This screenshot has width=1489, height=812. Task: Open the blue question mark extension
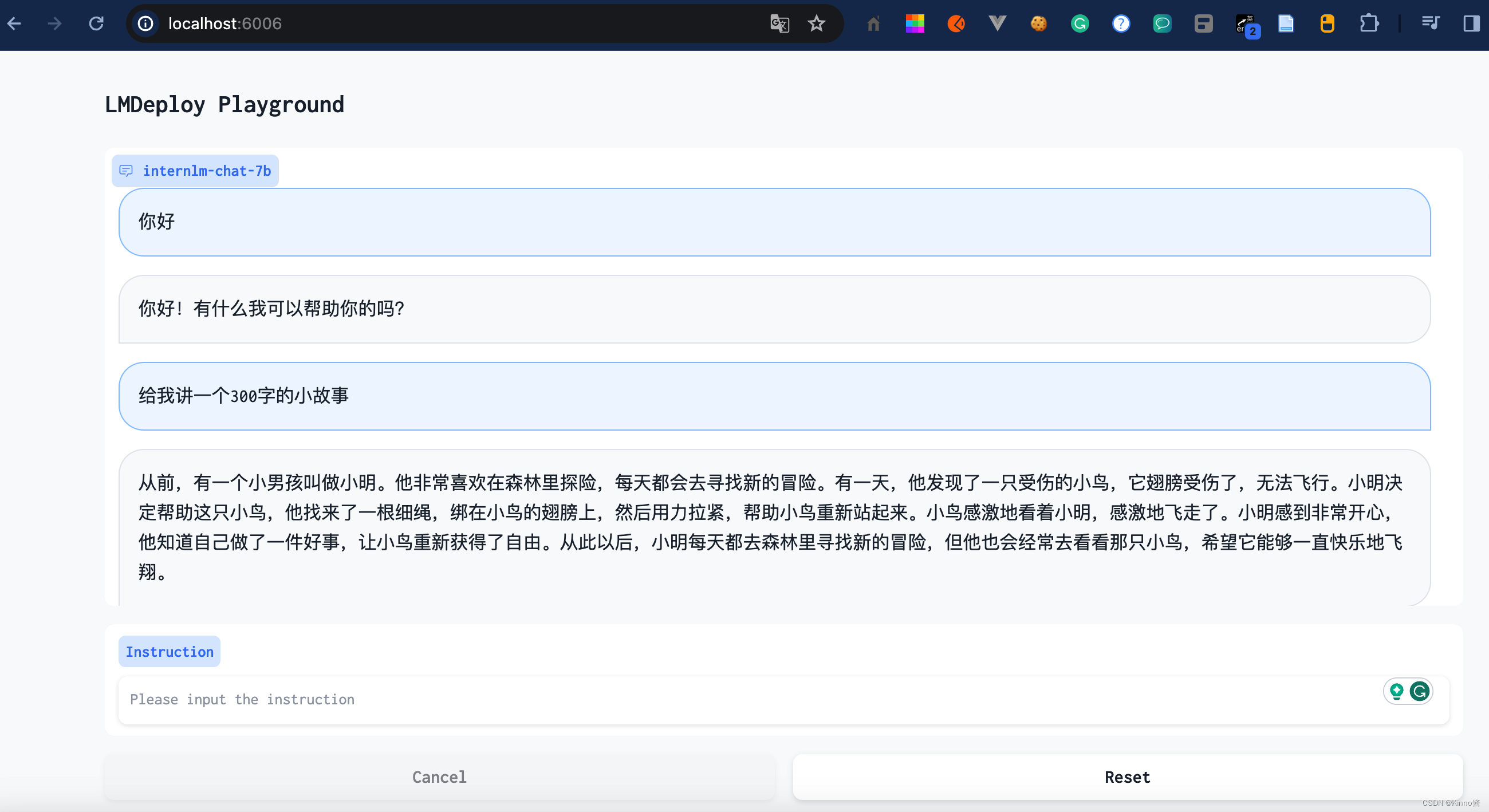tap(1121, 23)
